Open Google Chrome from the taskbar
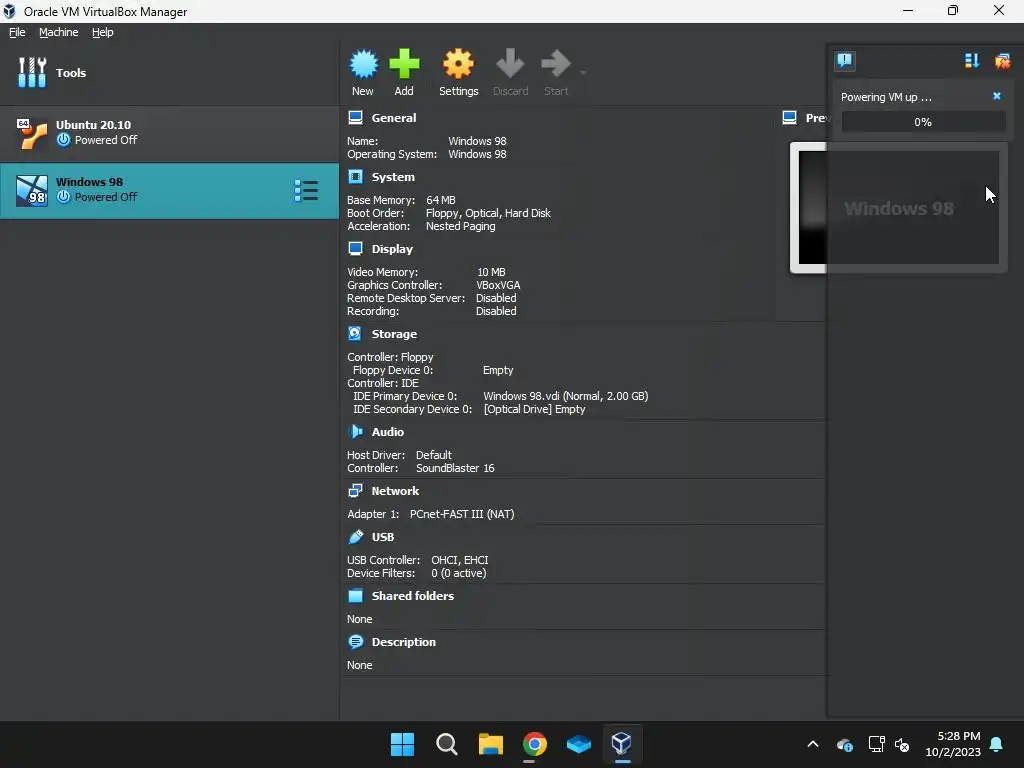 click(534, 744)
